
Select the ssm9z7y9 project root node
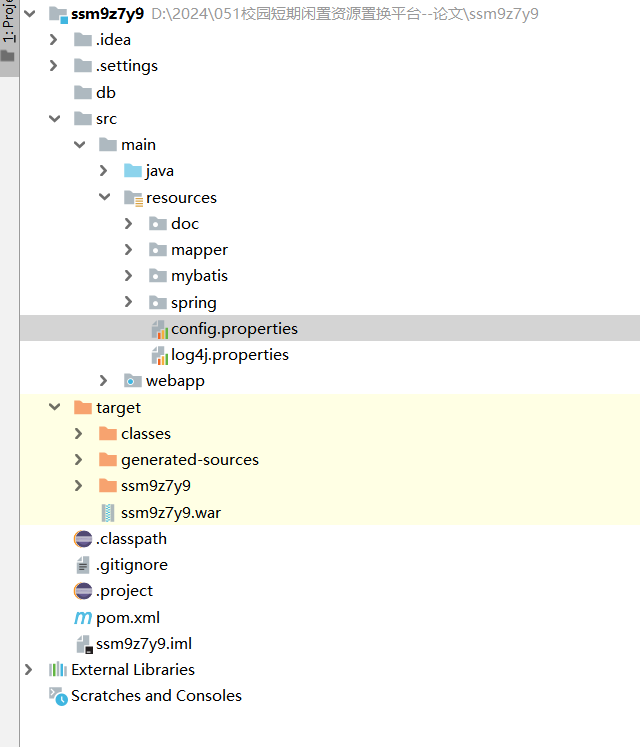[x=107, y=14]
